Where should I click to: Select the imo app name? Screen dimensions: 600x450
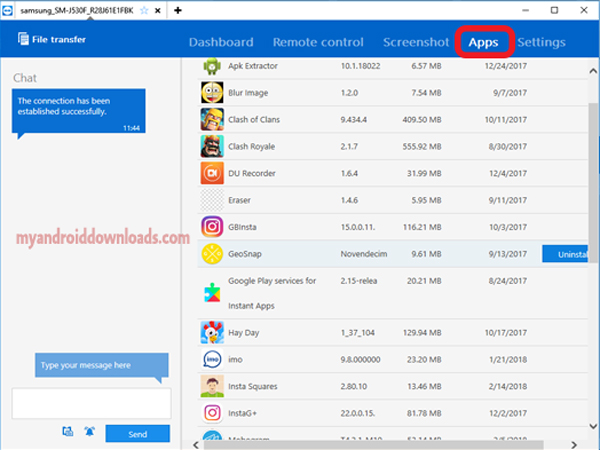point(235,359)
